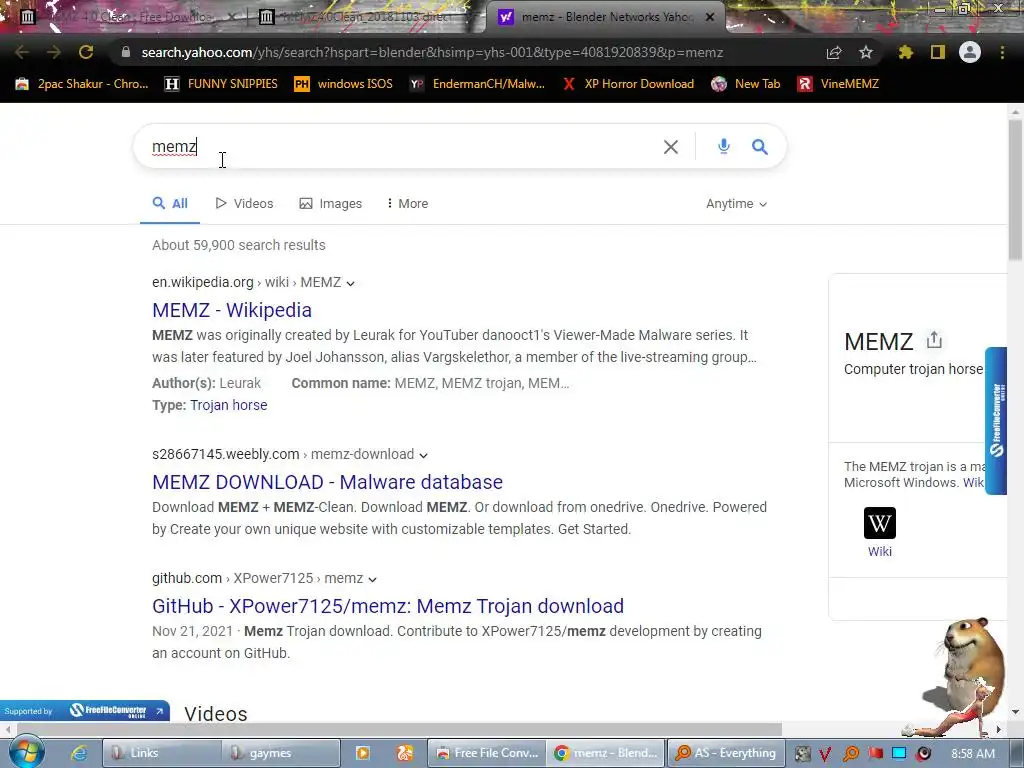Screen dimensions: 1024x768
Task: Switch to Videos results tab
Action: pos(244,203)
